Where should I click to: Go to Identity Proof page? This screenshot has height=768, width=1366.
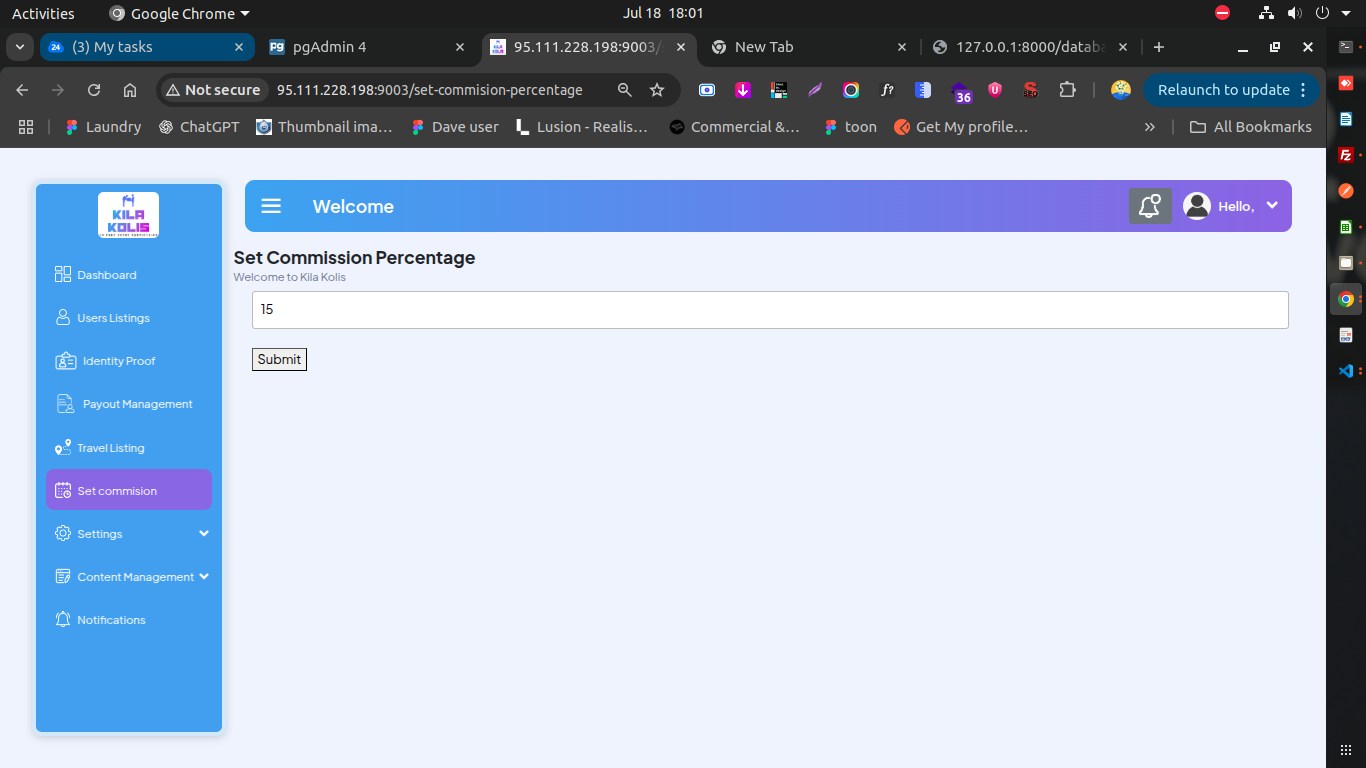click(118, 361)
